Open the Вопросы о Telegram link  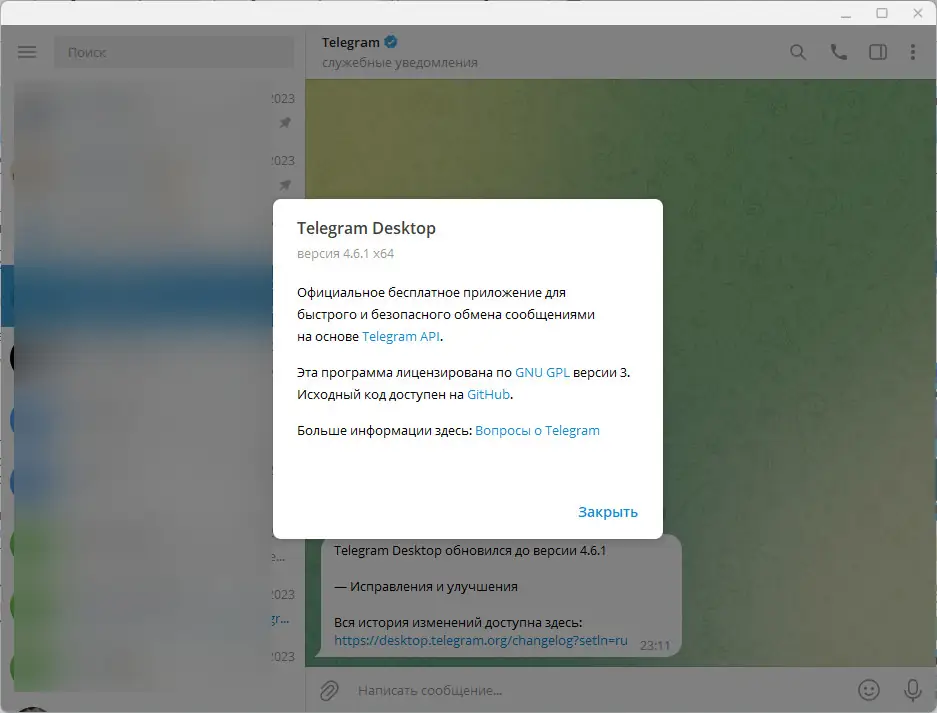537,431
